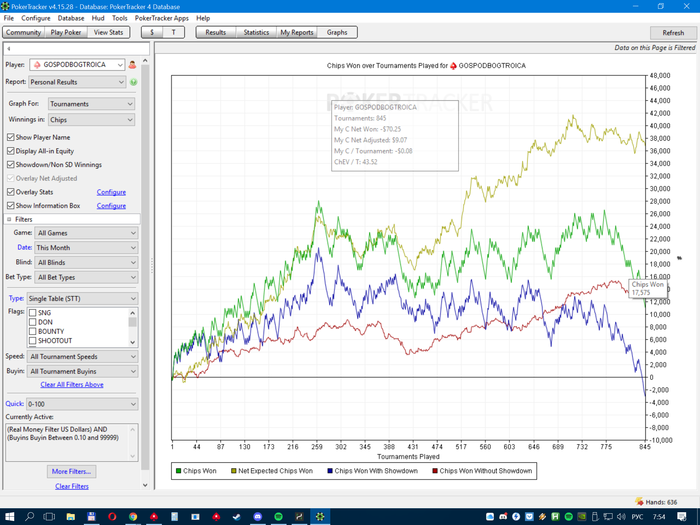Click the green Chips Won legend swatch
Viewport: 700px width, 525px height.
(x=179, y=470)
